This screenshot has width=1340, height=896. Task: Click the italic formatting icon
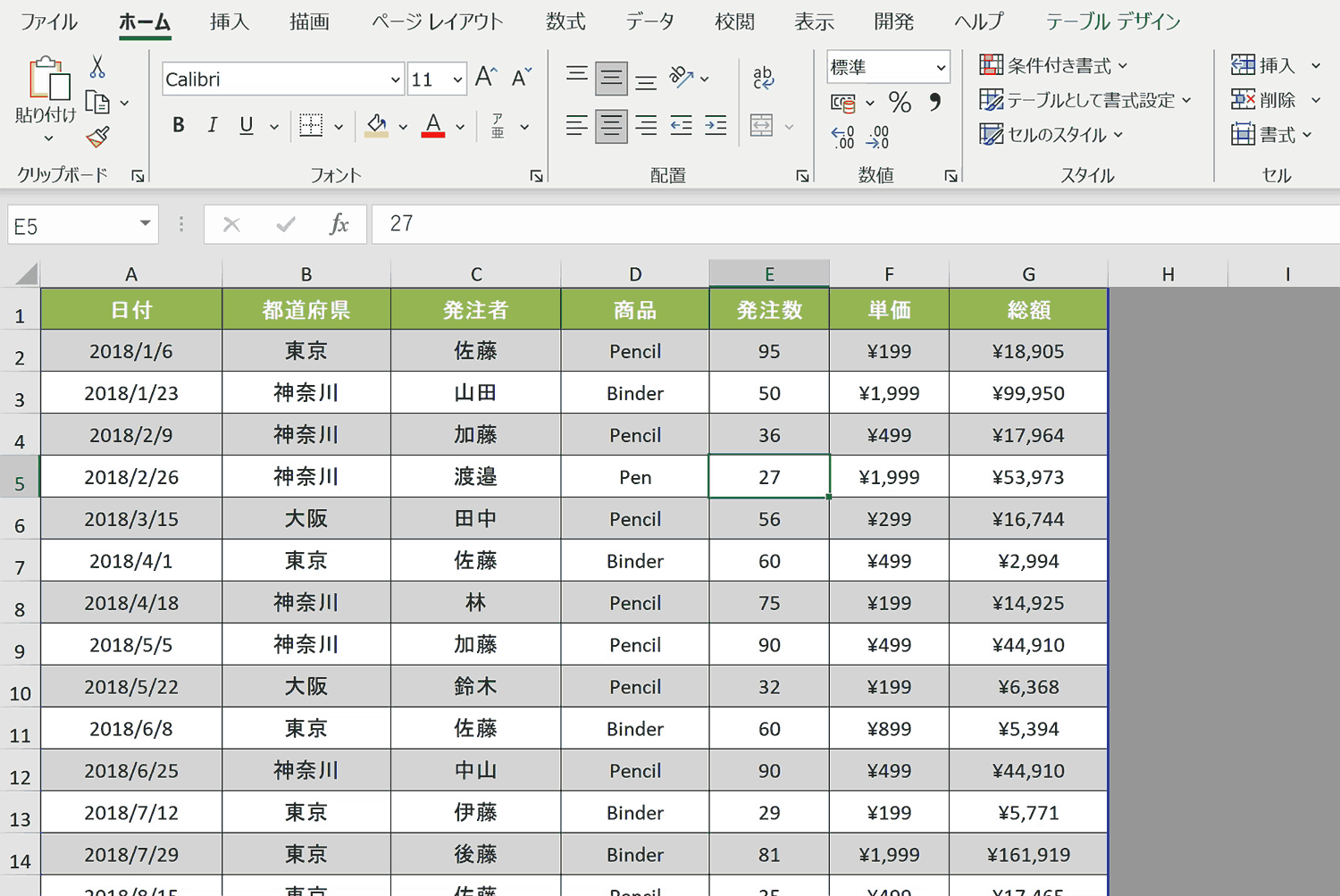point(212,125)
